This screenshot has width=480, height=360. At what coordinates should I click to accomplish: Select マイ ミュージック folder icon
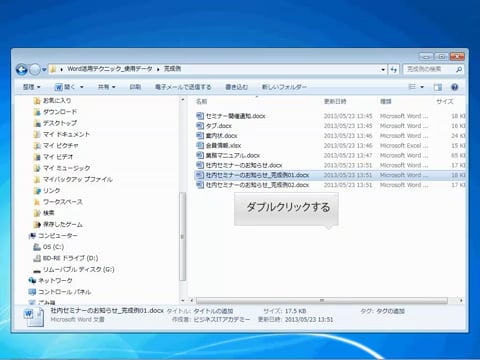37,168
